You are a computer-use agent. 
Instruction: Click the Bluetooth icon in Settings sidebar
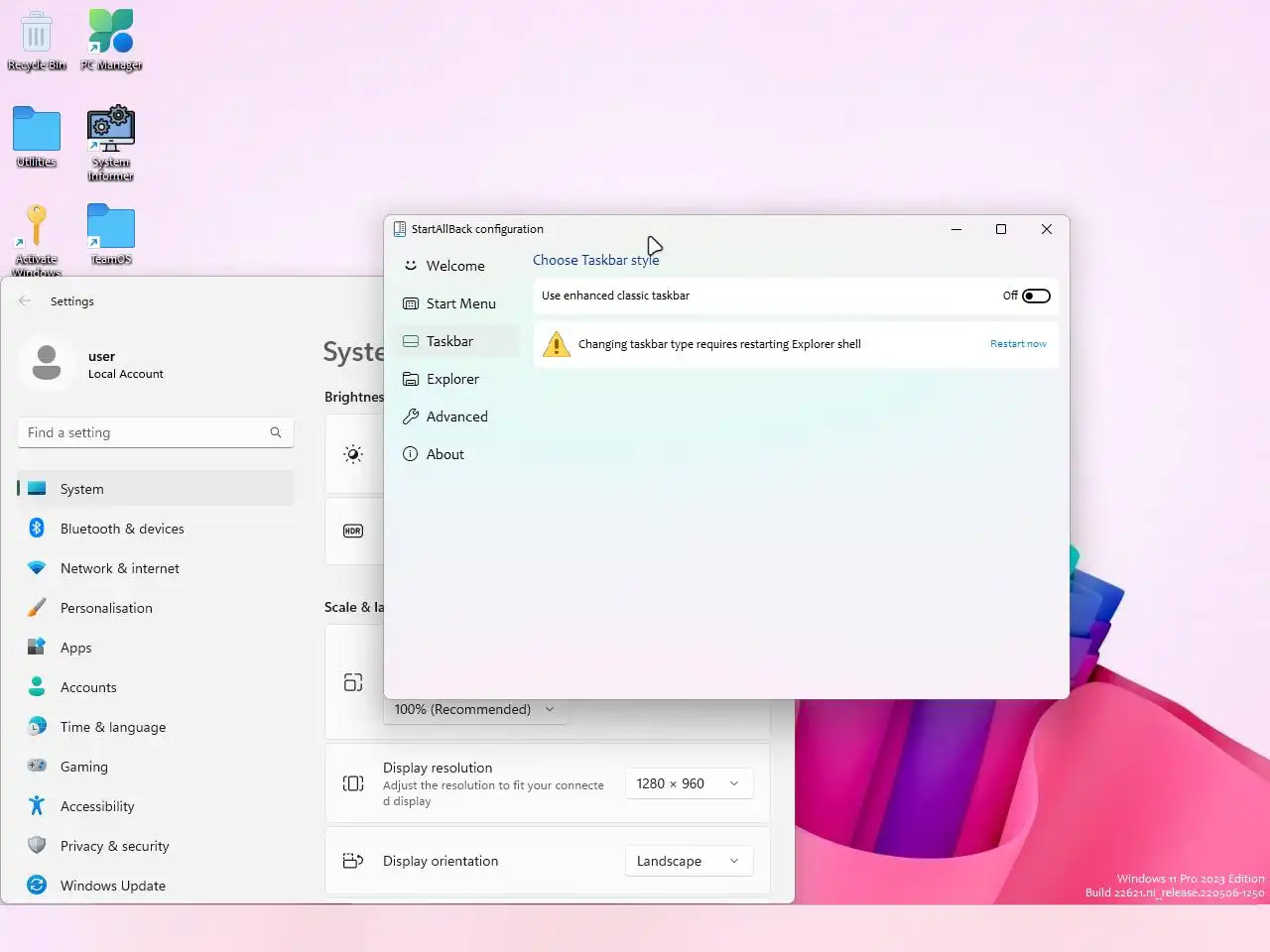click(x=37, y=529)
